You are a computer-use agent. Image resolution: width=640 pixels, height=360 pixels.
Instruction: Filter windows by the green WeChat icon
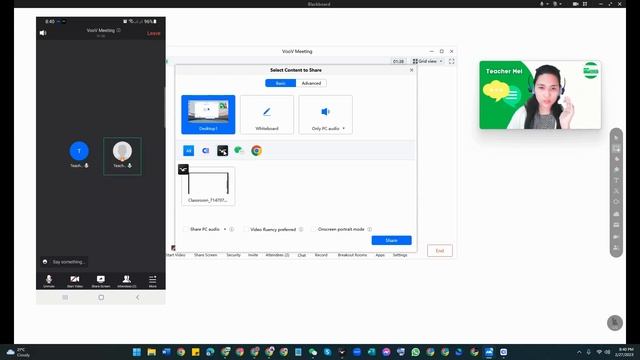pos(239,151)
